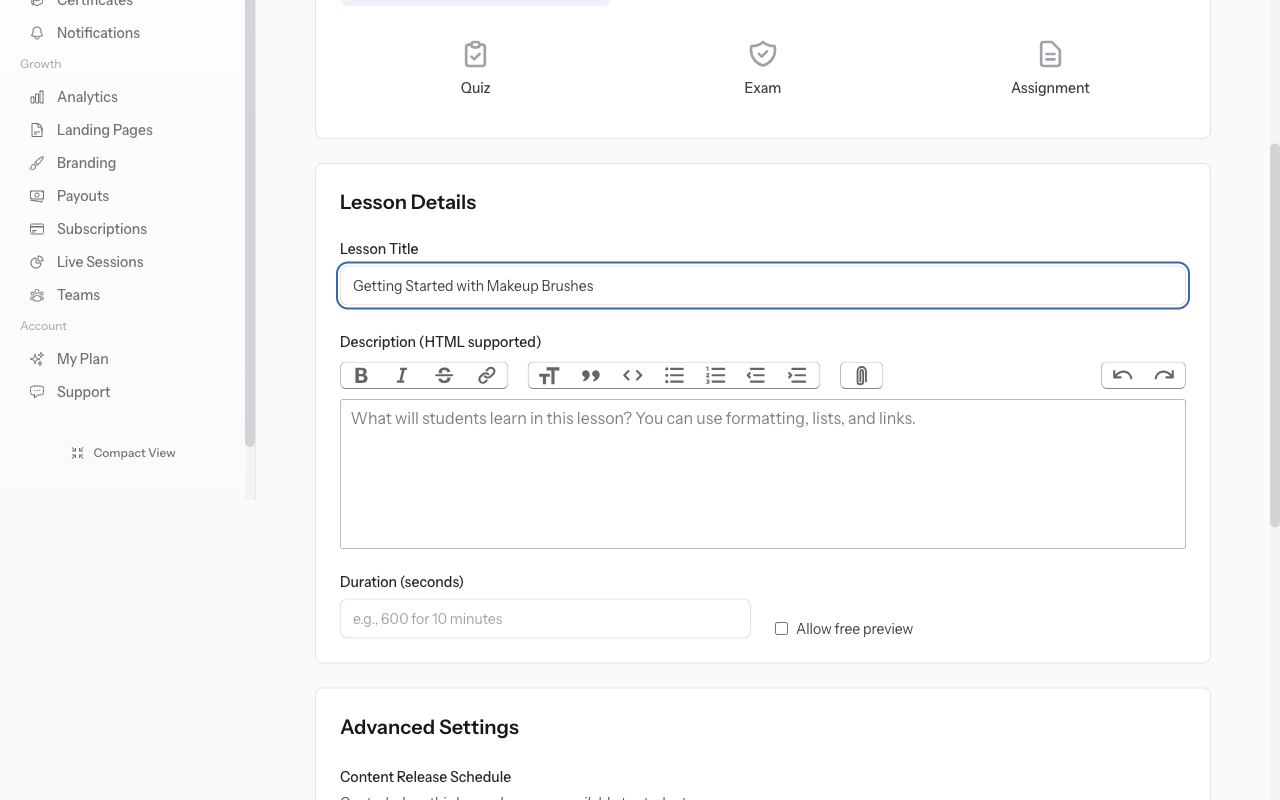Viewport: 1280px width, 800px height.
Task: Toggle strikethrough text formatting
Action: [x=444, y=375]
